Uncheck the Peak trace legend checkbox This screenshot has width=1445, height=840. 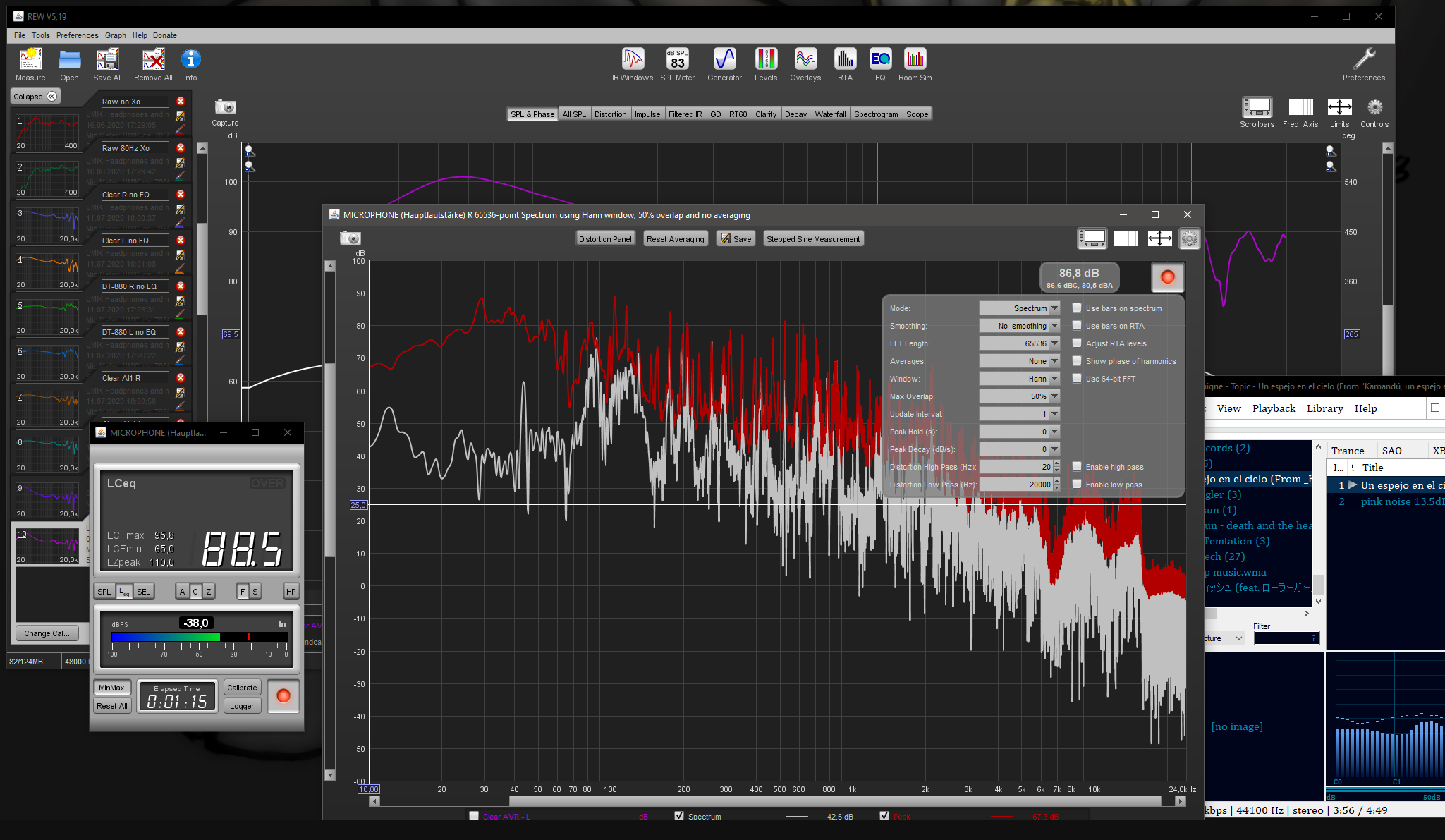pyautogui.click(x=884, y=816)
